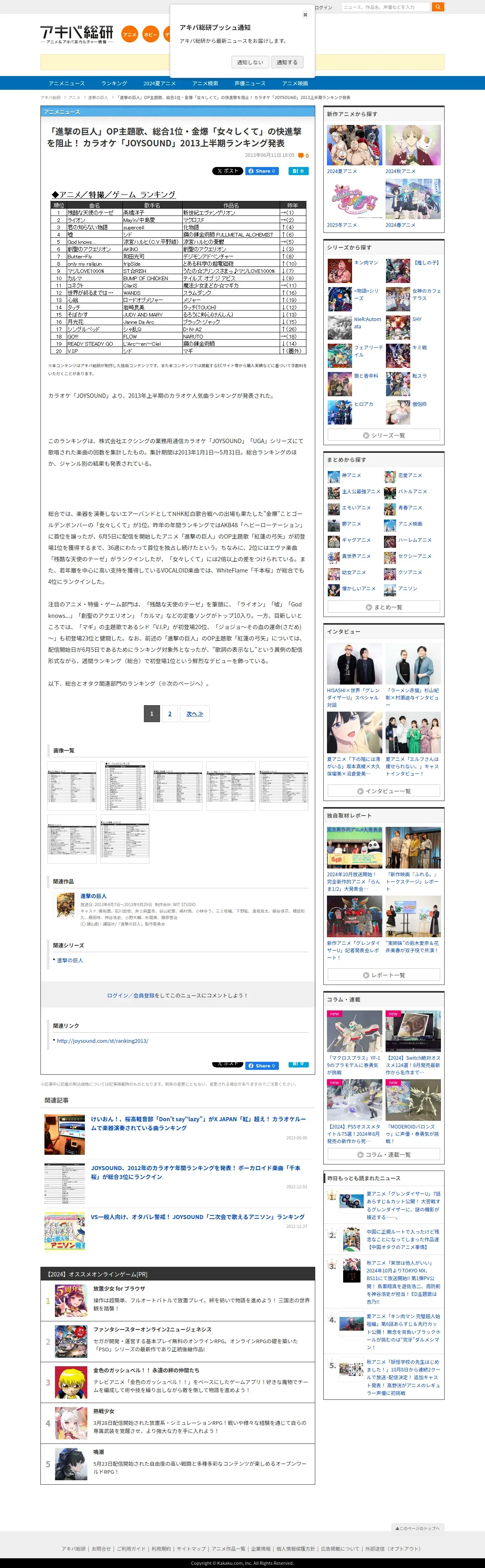Expand the インタビュー一覧 list button
The image size is (485, 1568).
[384, 791]
